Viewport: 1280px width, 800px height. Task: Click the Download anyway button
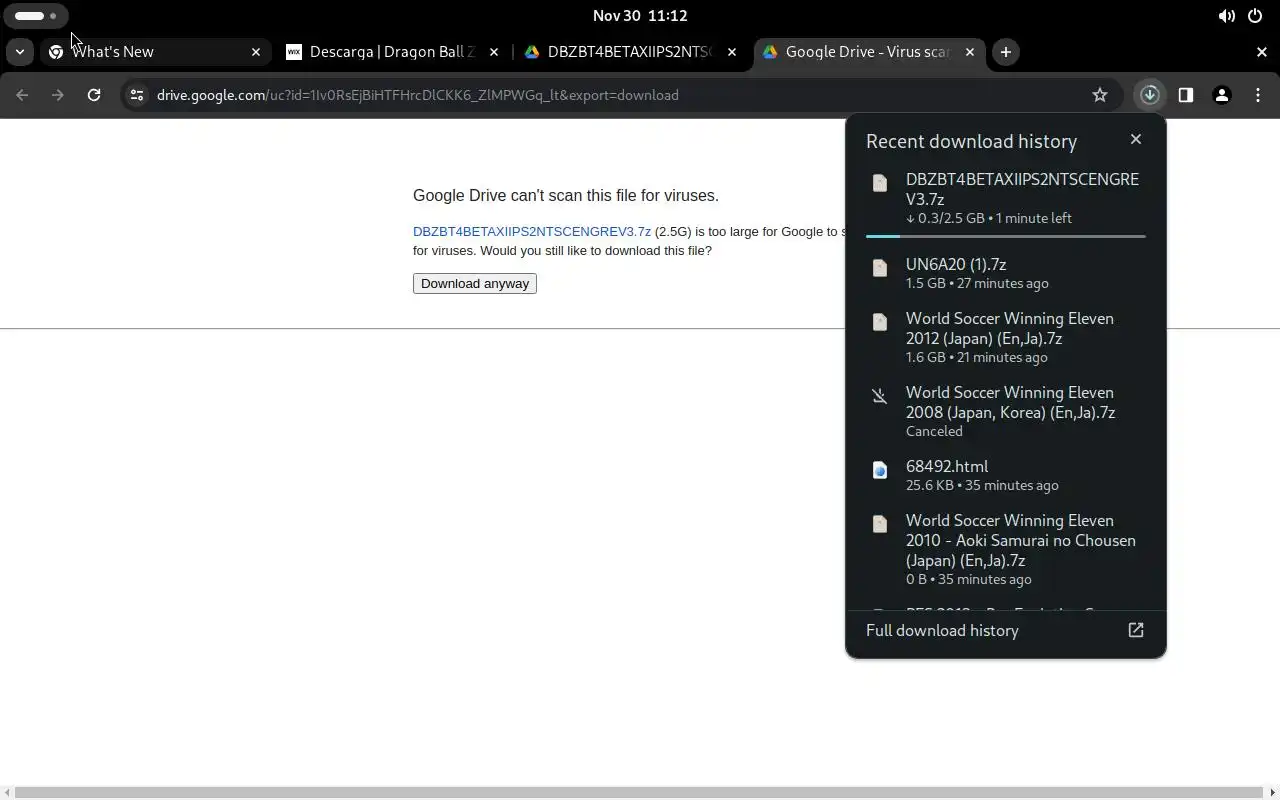point(475,284)
